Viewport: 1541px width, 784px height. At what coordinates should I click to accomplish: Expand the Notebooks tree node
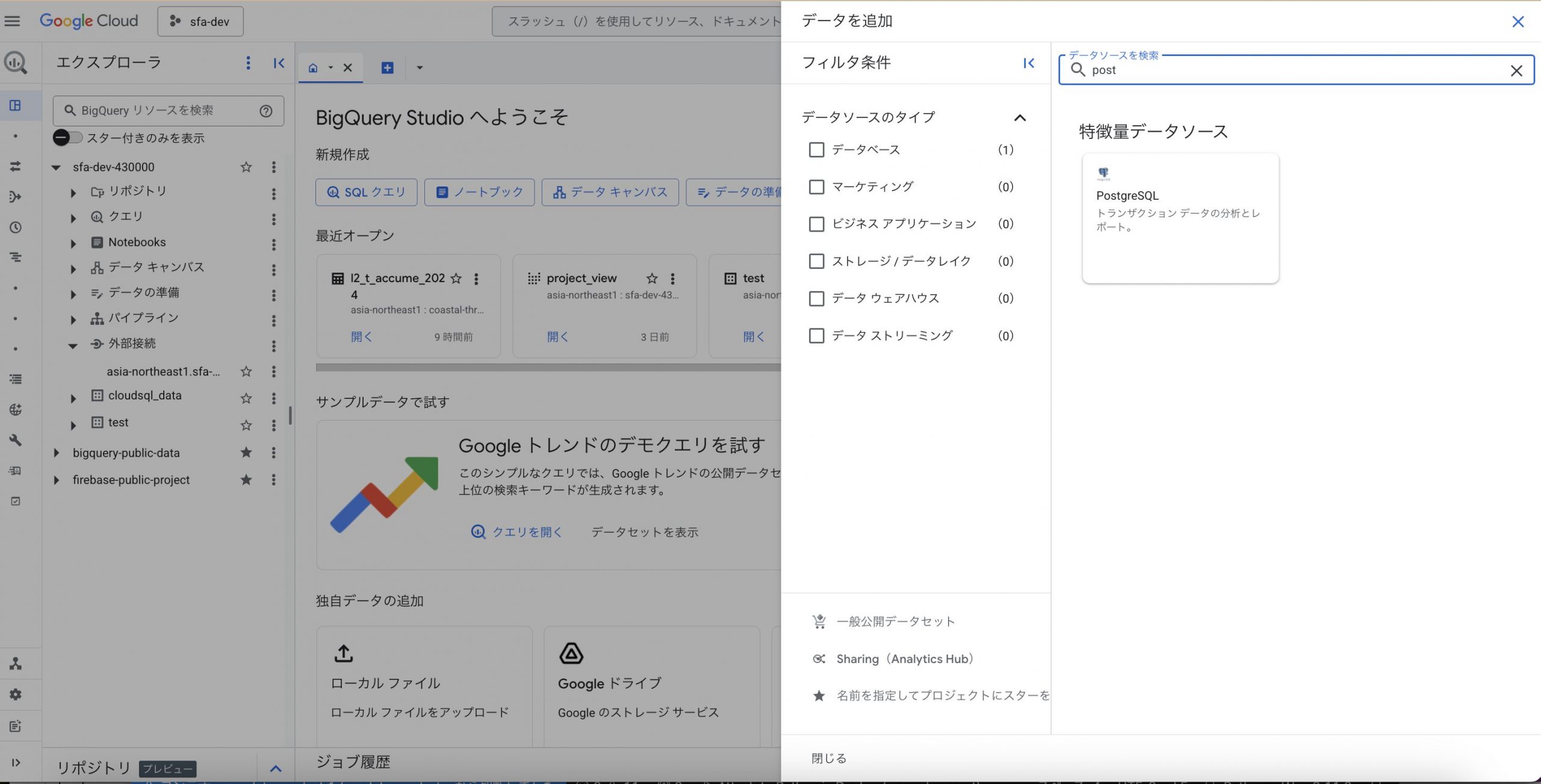pos(73,244)
